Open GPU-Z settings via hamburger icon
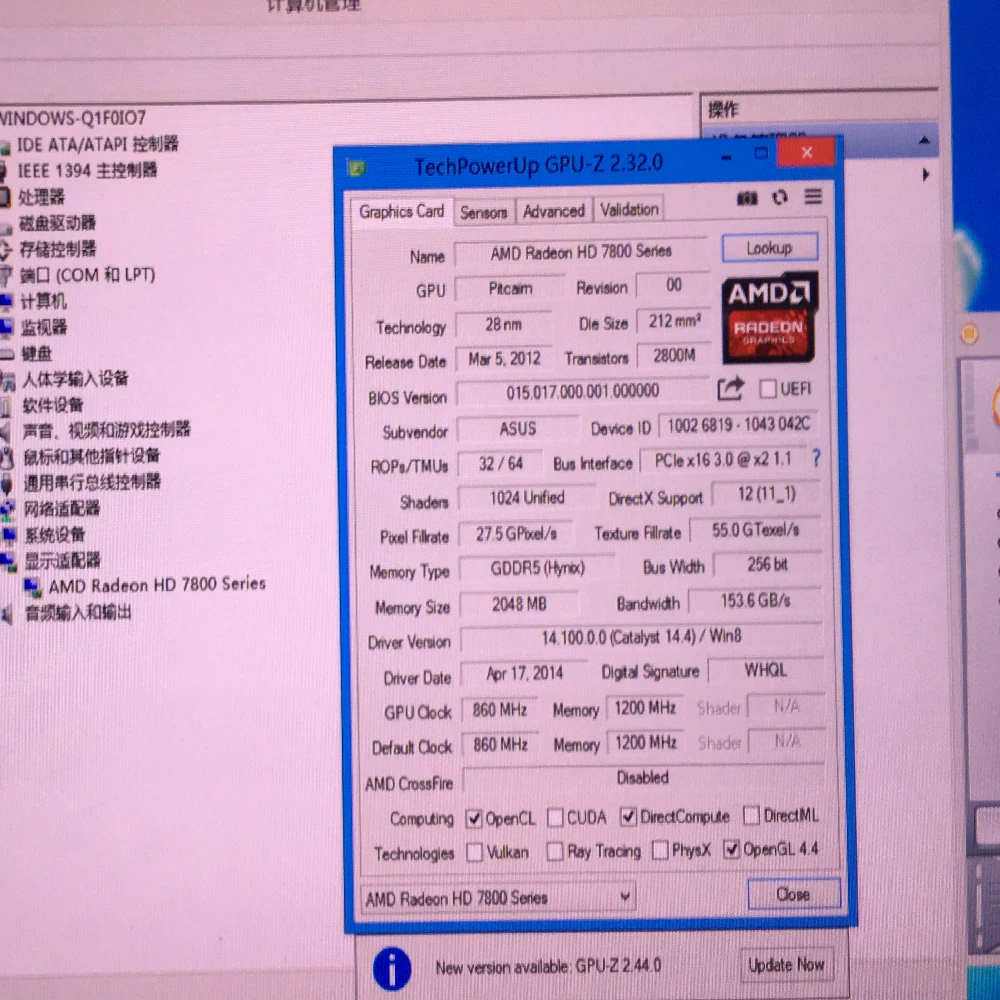The height and width of the screenshot is (1000, 1000). click(812, 197)
